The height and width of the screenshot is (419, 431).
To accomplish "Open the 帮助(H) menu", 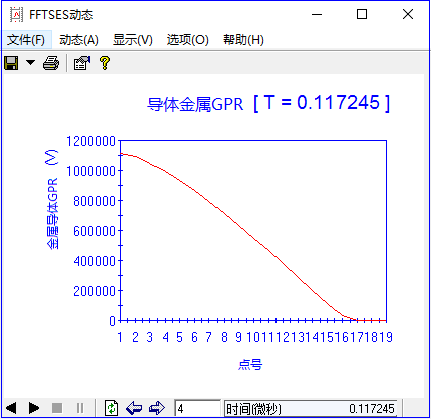I will point(243,40).
